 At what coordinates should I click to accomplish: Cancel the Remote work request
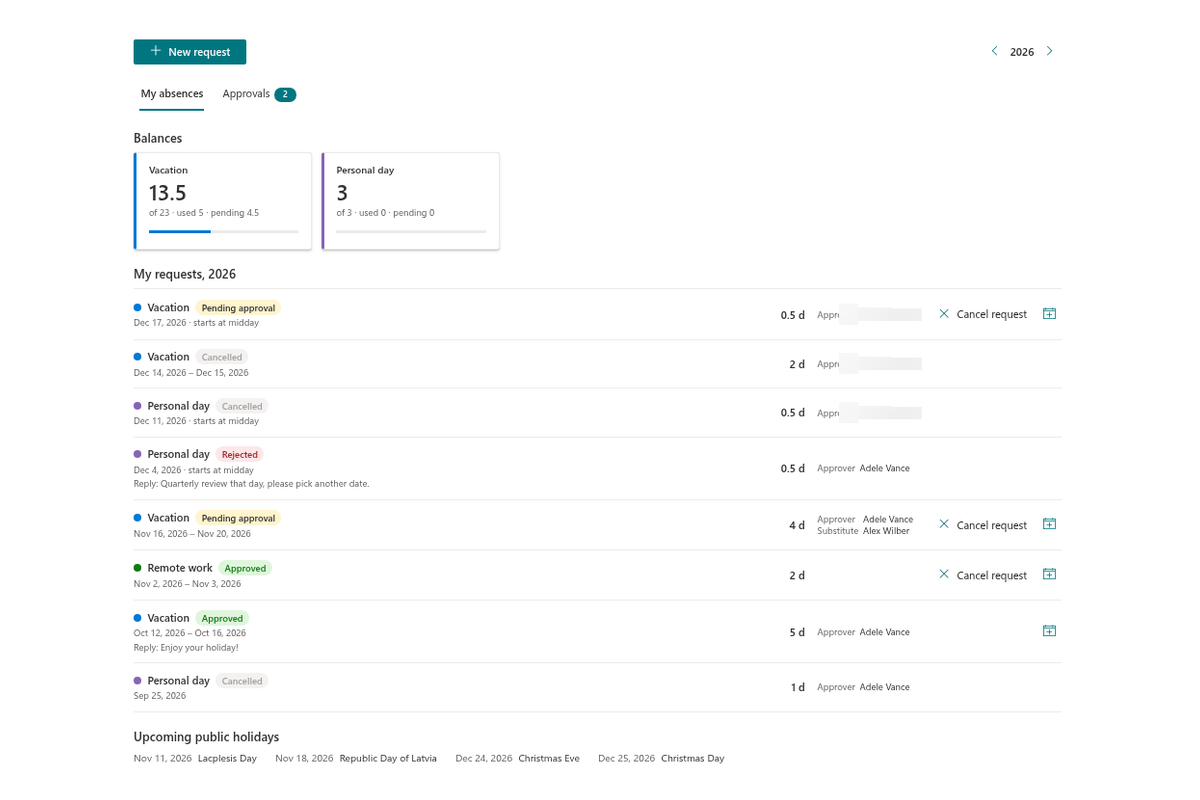pyautogui.click(x=983, y=575)
